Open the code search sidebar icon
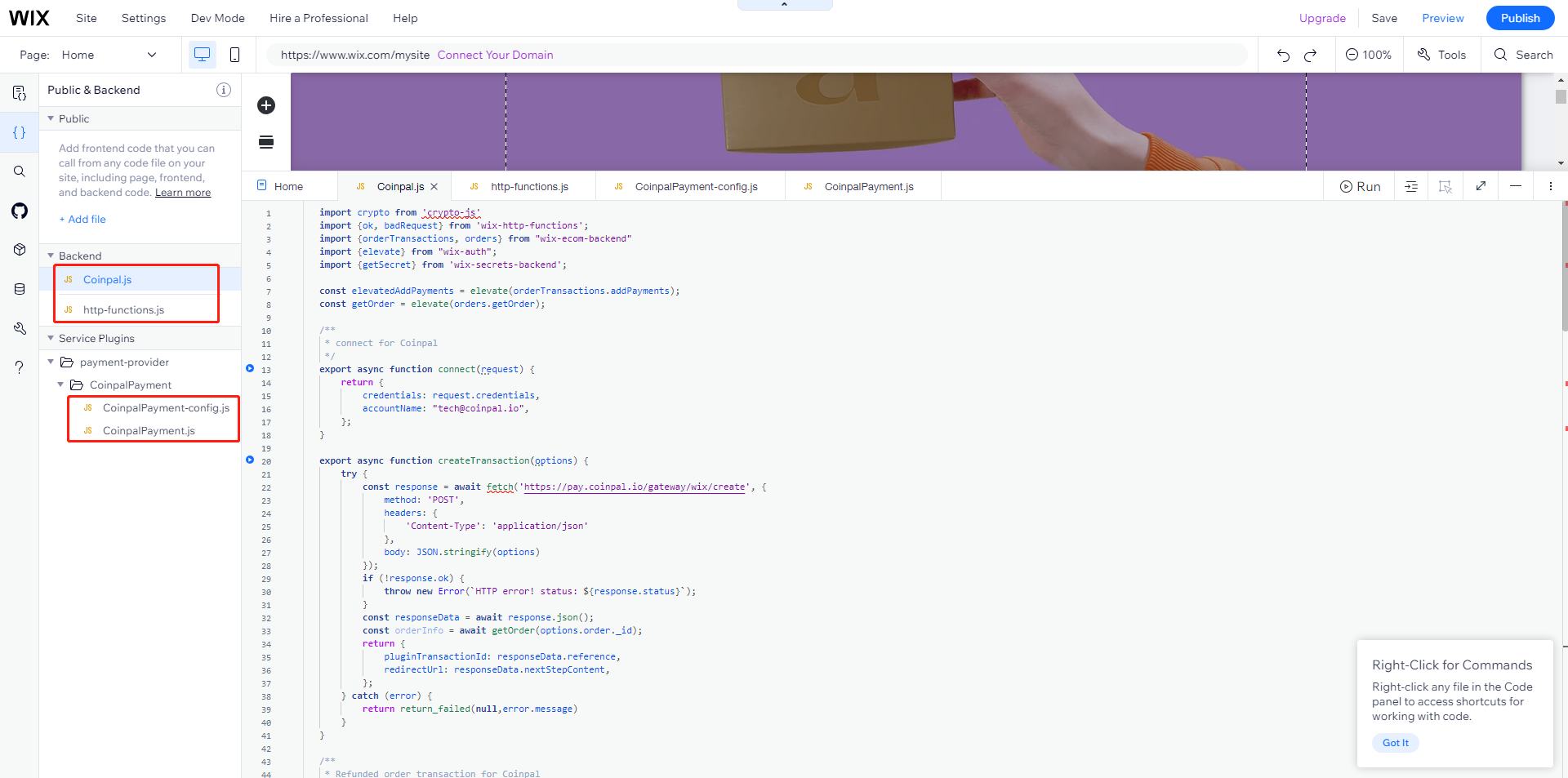Screen dimensions: 1568x778 coord(20,171)
